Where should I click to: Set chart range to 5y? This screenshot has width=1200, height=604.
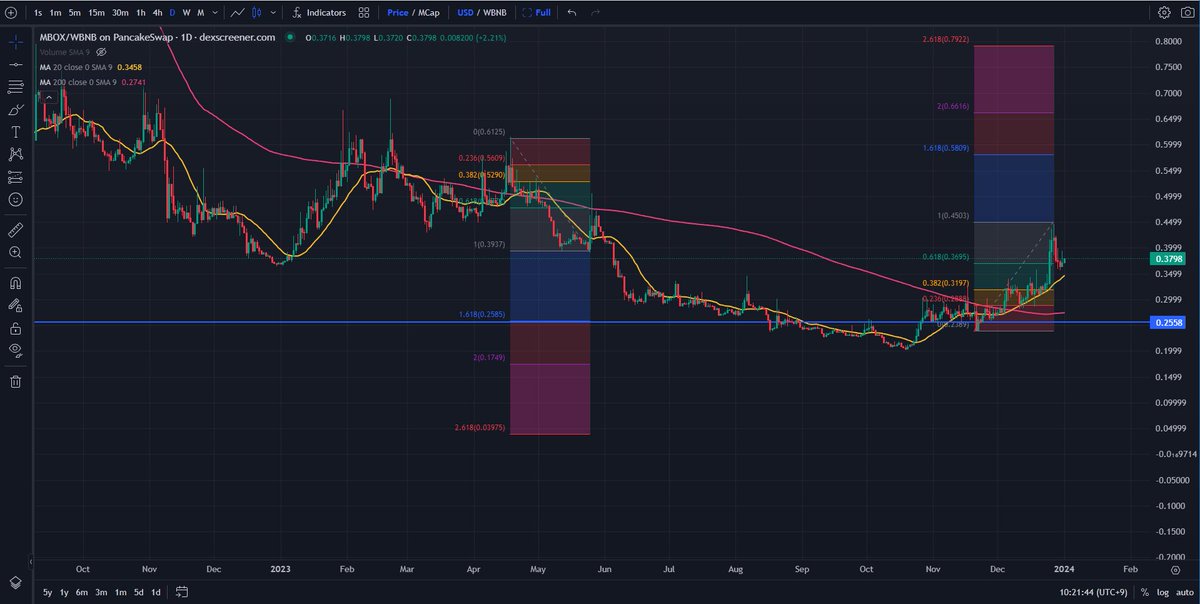48,592
